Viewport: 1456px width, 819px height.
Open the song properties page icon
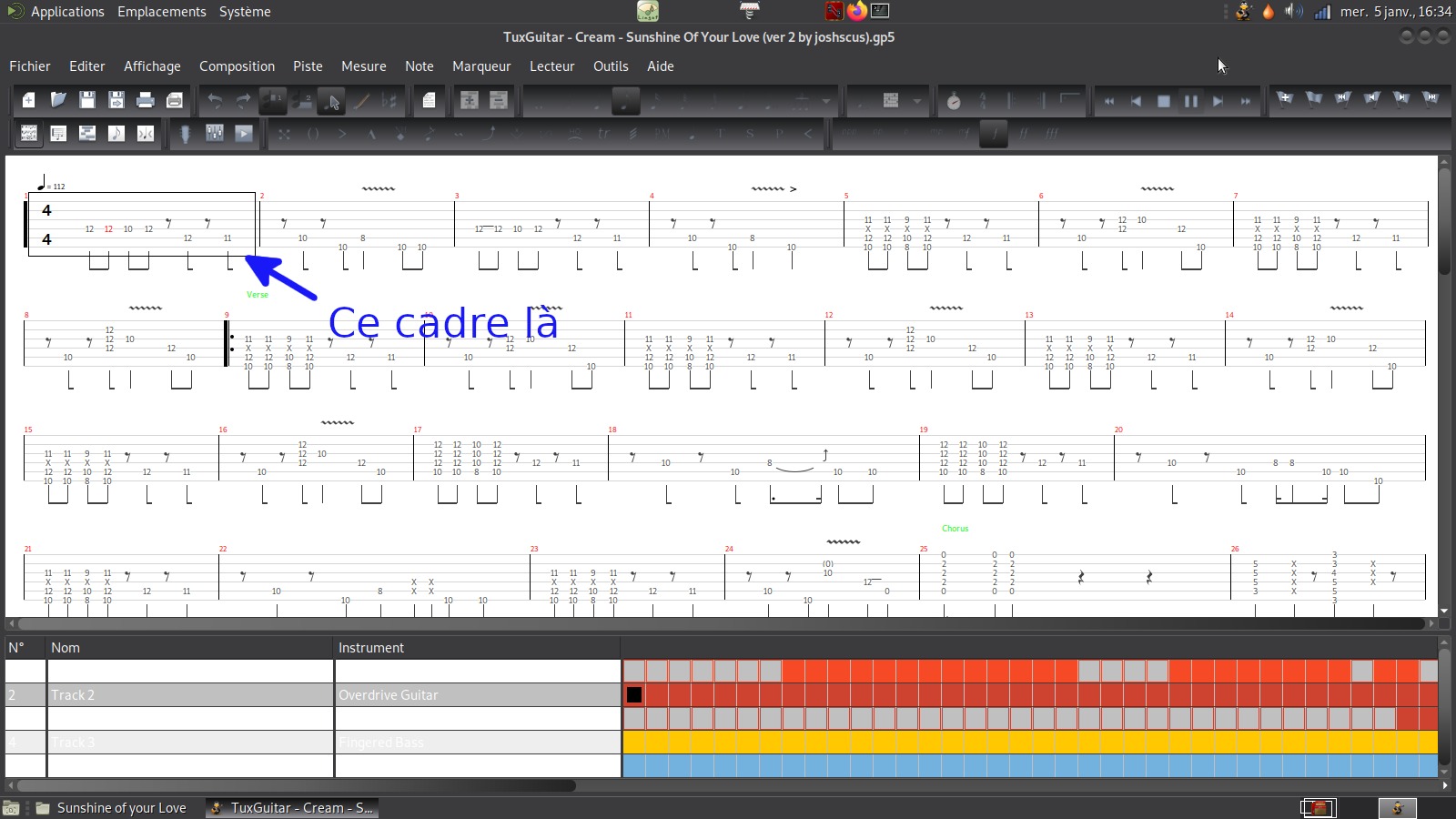(x=429, y=101)
